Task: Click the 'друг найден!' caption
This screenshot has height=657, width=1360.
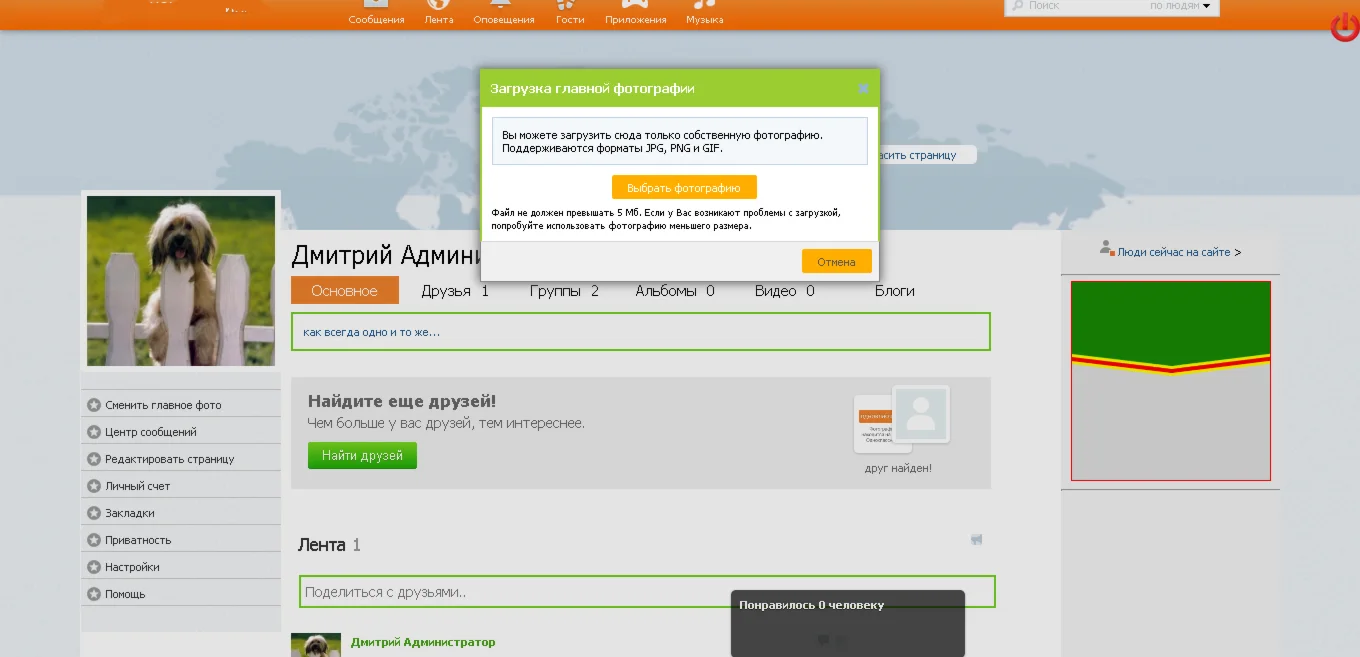Action: tap(898, 468)
